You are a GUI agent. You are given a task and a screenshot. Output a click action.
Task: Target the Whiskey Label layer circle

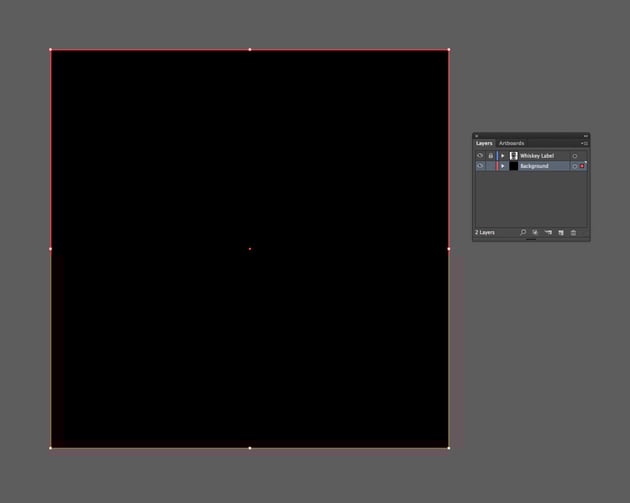[x=575, y=156]
